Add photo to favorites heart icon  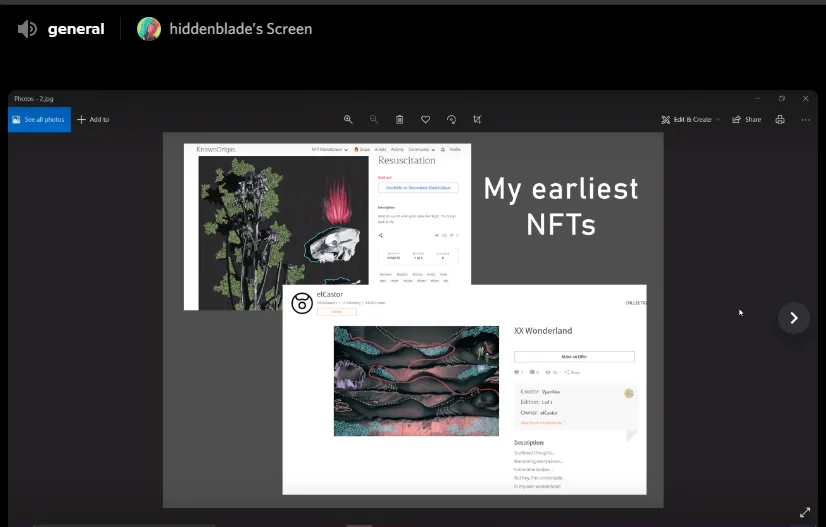coord(426,120)
